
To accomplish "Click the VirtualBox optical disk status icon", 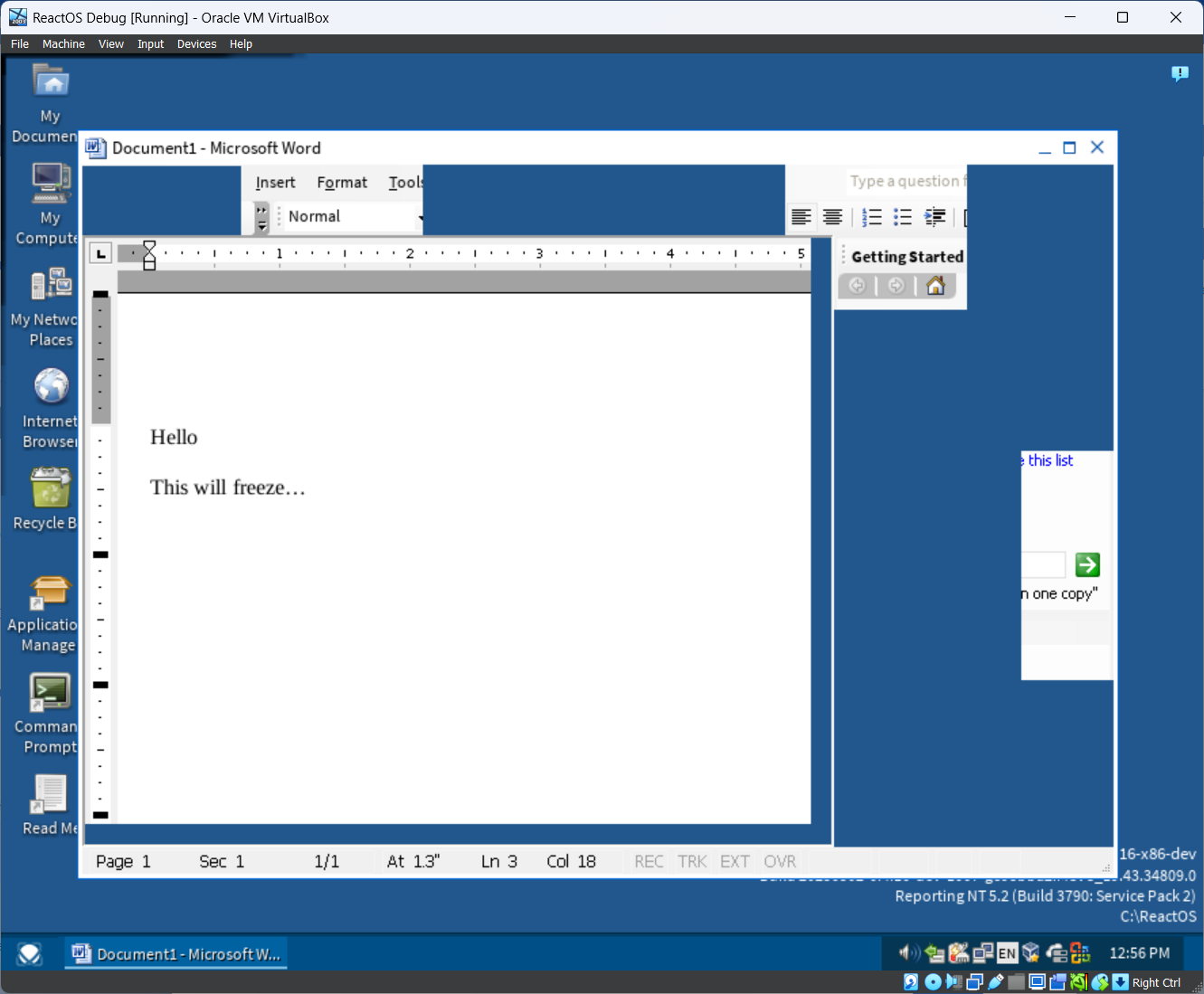I will (x=934, y=982).
